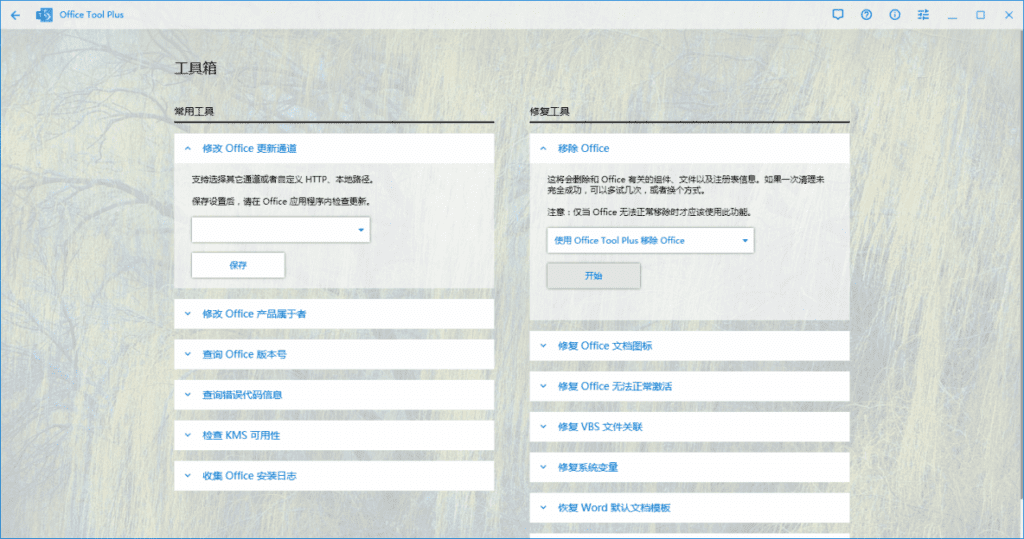Open the update channel dropdown

click(281, 230)
